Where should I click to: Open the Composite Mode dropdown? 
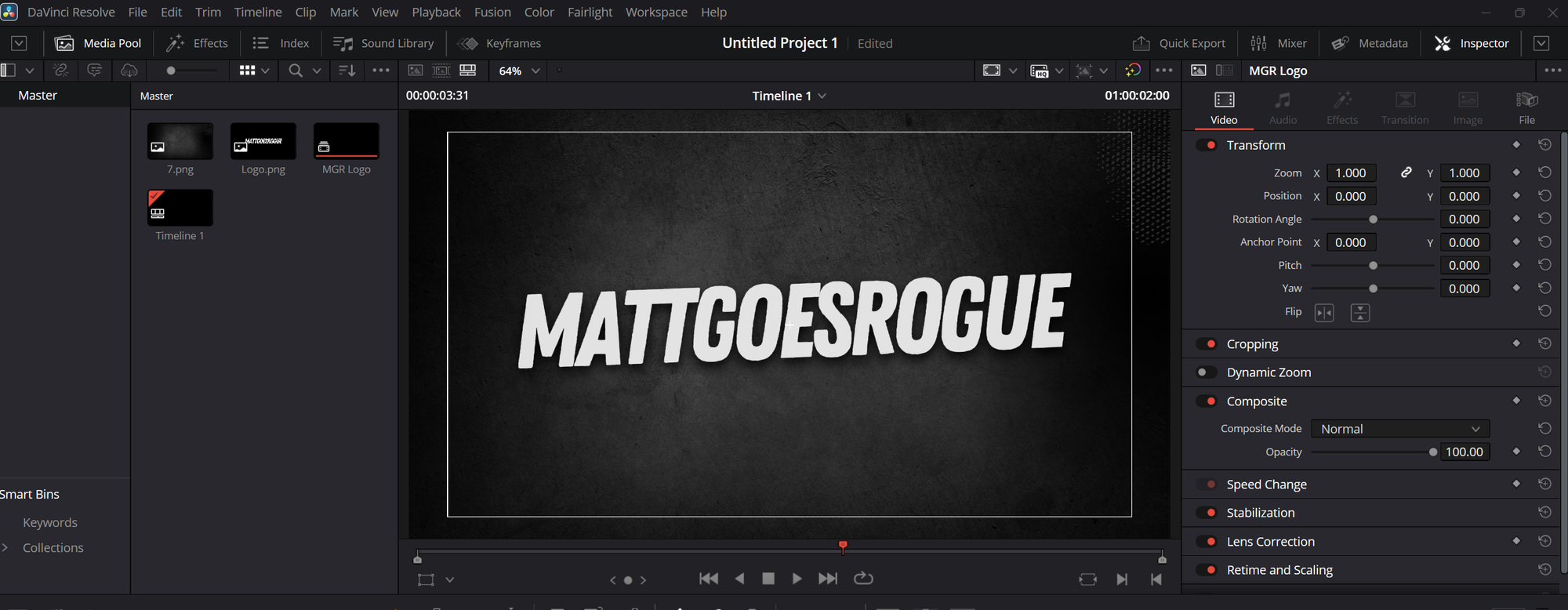tap(1400, 429)
